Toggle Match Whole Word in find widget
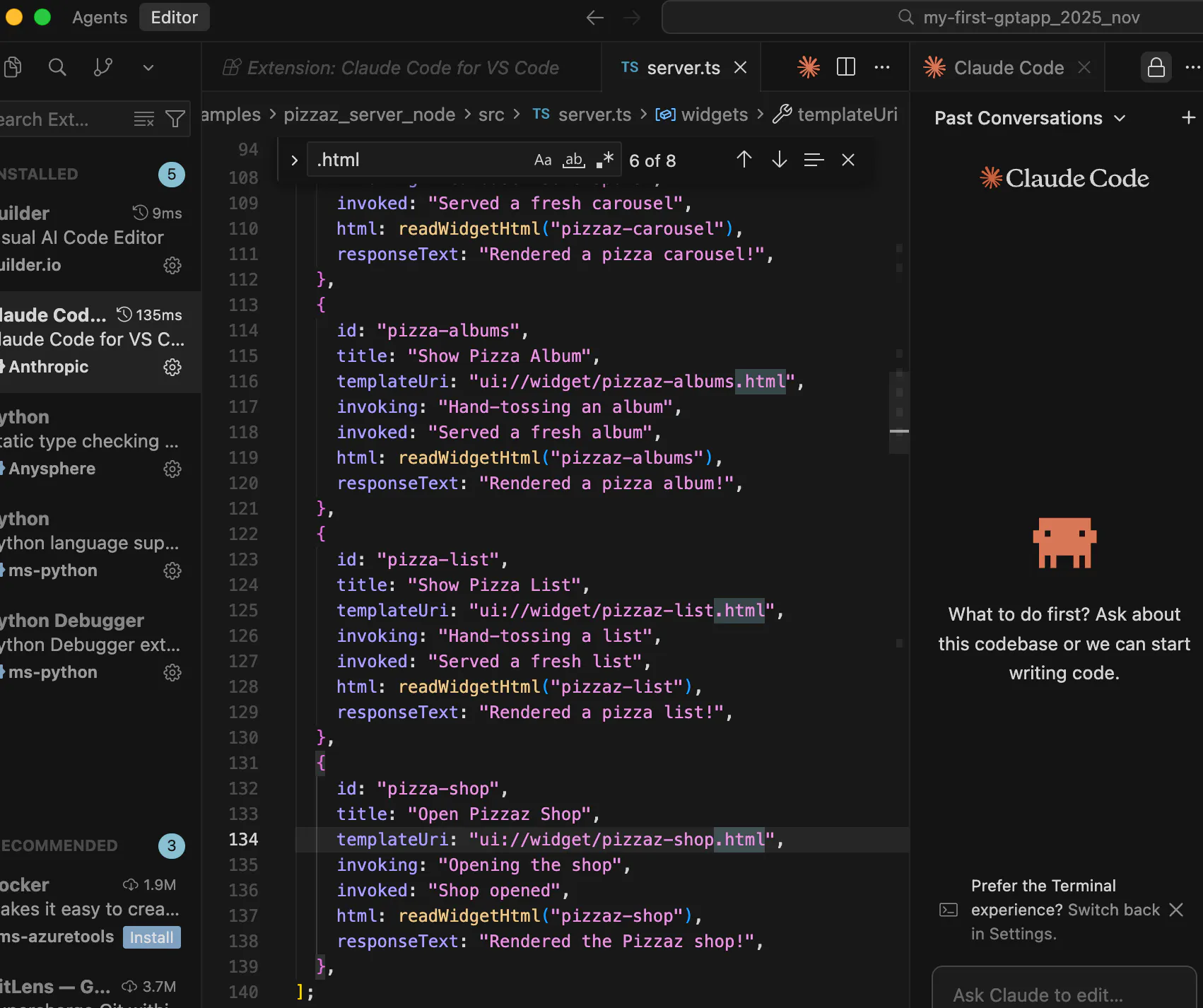The height and width of the screenshot is (1008, 1203). (x=573, y=160)
